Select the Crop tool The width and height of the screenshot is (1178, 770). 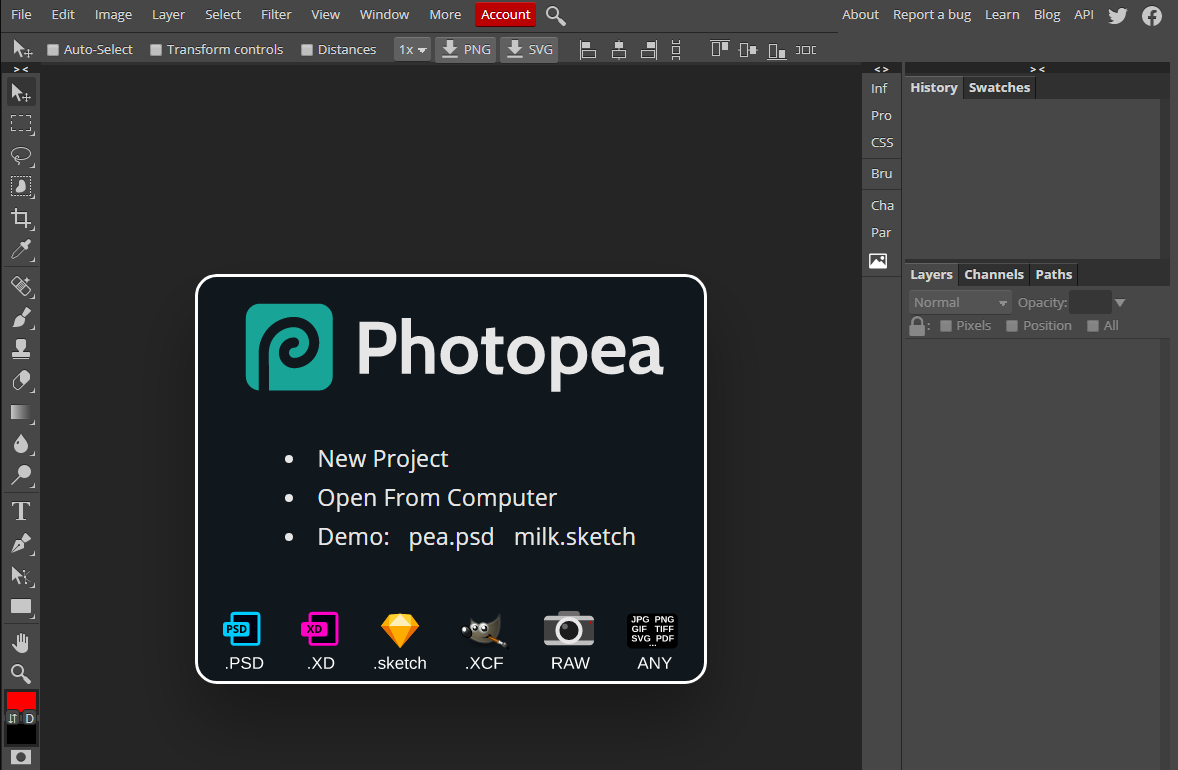pos(21,219)
